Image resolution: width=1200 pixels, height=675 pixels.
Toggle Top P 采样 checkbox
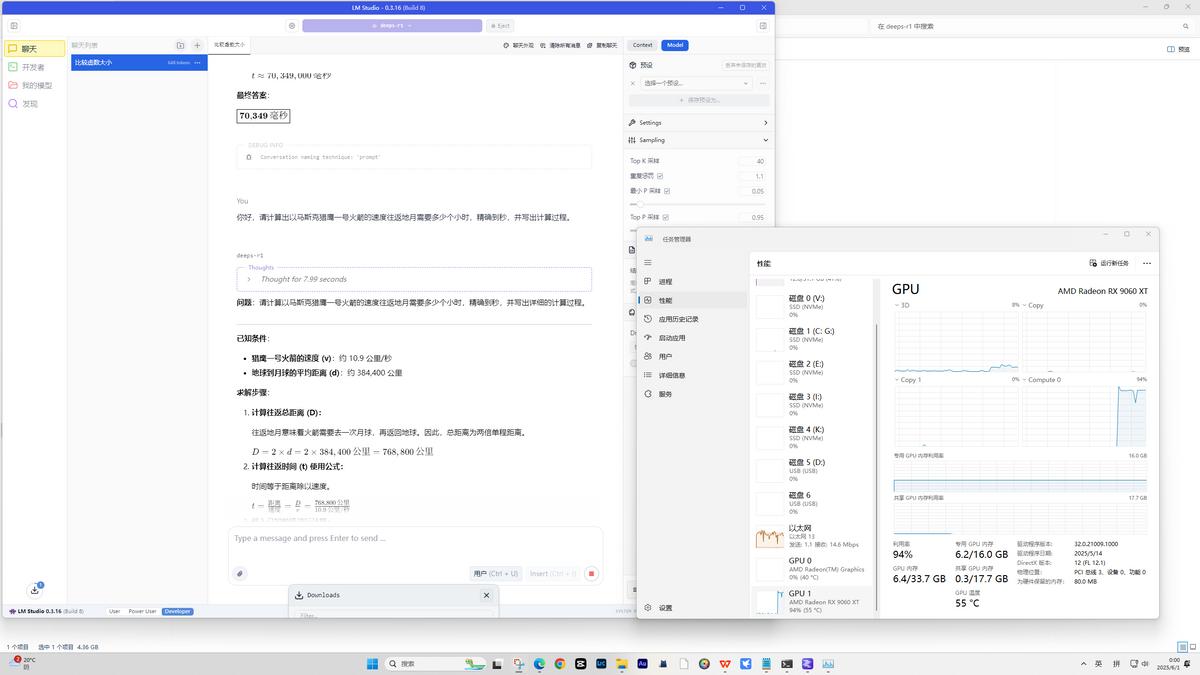point(665,217)
